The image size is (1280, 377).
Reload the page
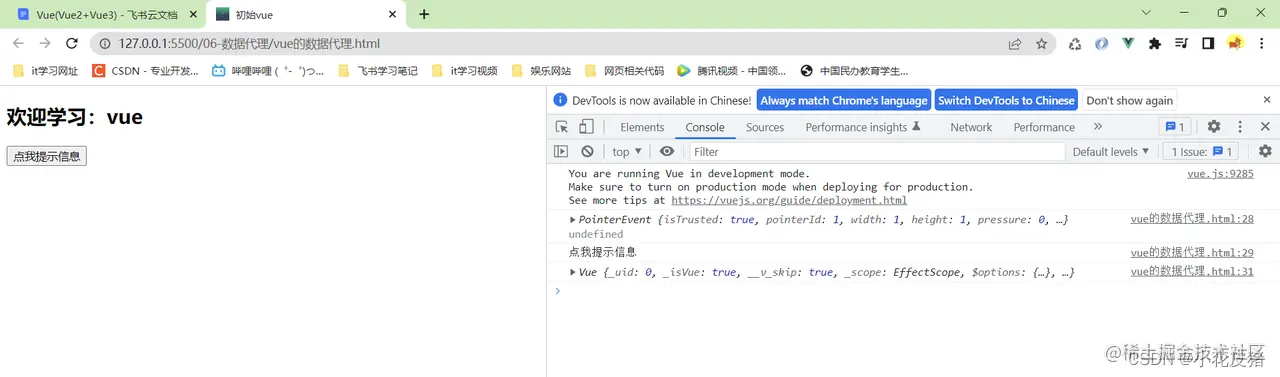[72, 43]
